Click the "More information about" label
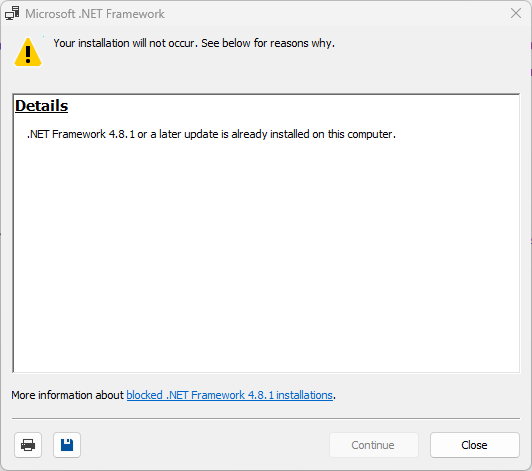 [68, 395]
